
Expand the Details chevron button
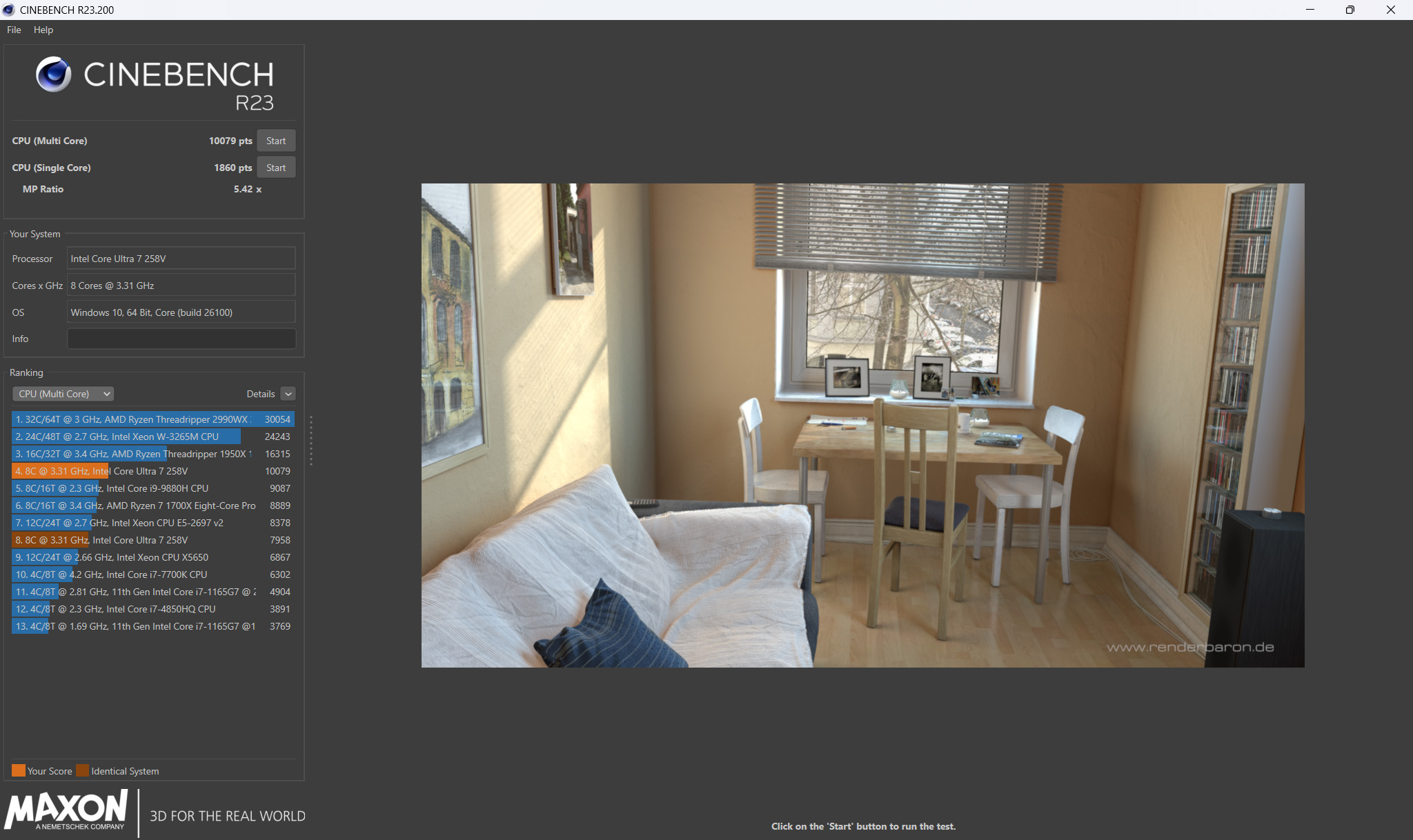[x=288, y=394]
